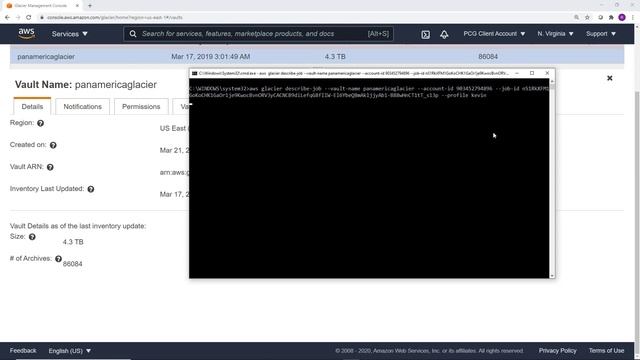The width and height of the screenshot is (640, 360).
Task: Click the 4.3 TB size cell in row
Action: click(335, 57)
